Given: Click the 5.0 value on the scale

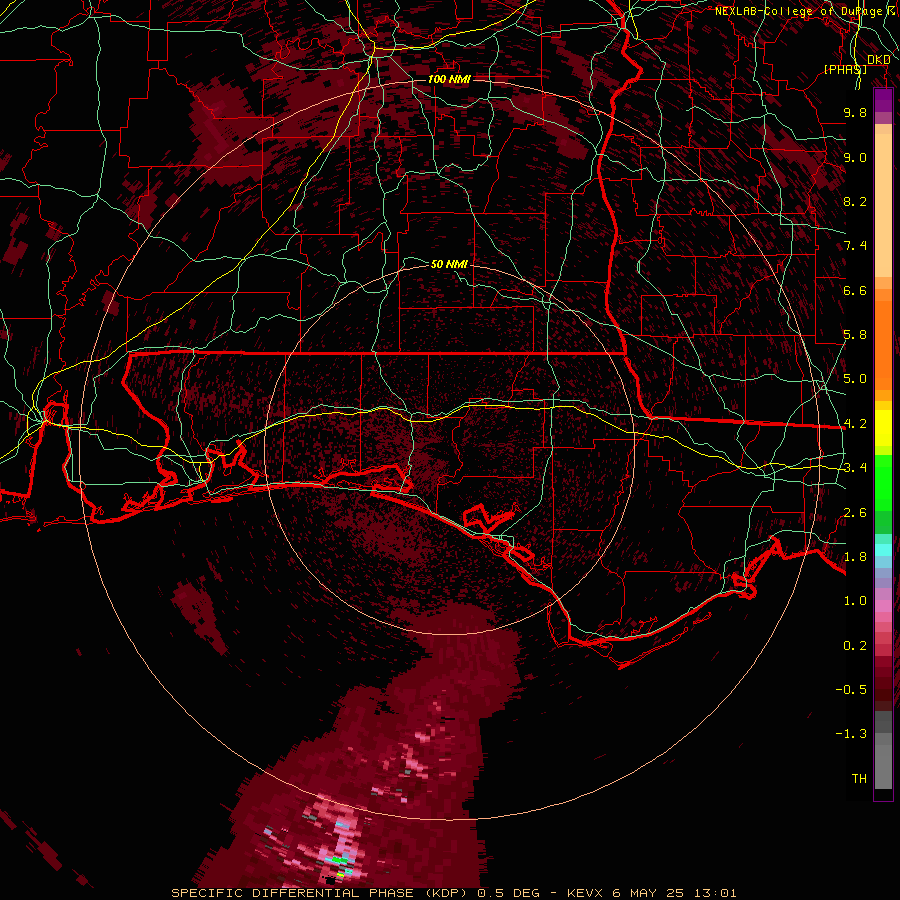Looking at the screenshot, I should (x=855, y=379).
